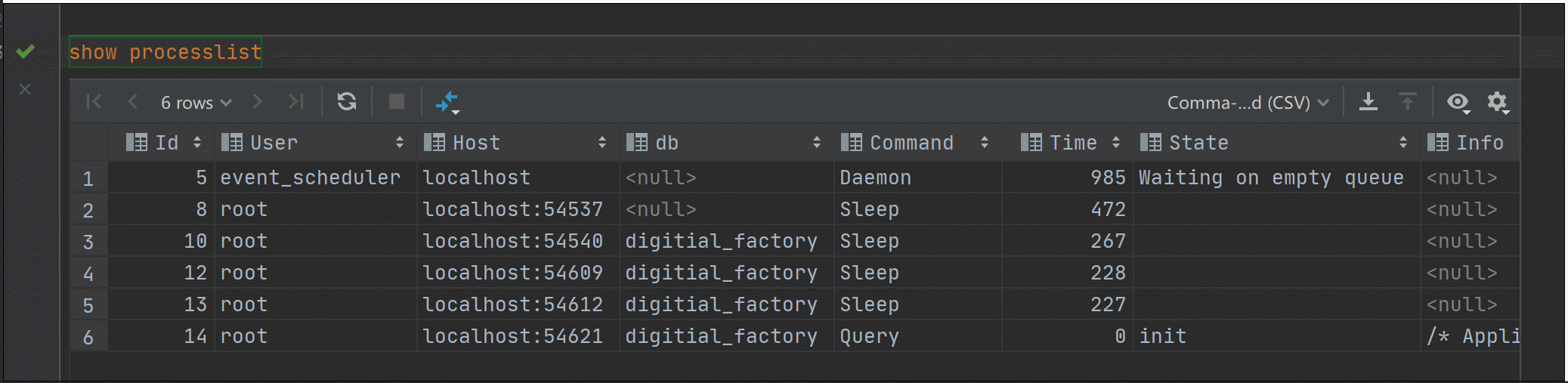This screenshot has height=383, width=1568.
Task: Jump to last page of results
Action: tap(295, 102)
